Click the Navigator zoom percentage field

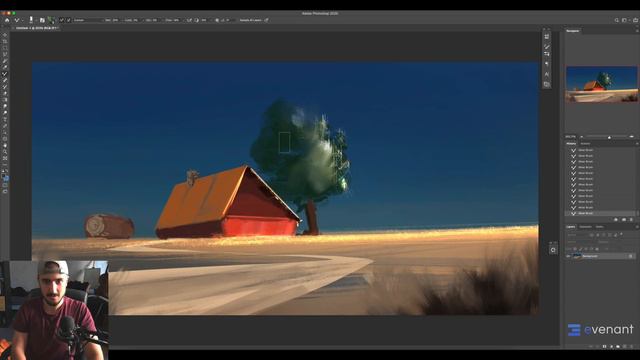click(x=570, y=136)
